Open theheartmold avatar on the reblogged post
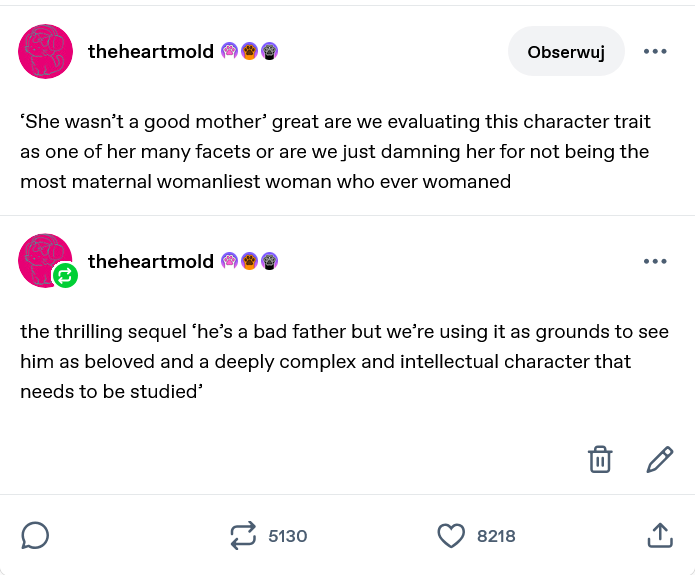 pyautogui.click(x=44, y=260)
